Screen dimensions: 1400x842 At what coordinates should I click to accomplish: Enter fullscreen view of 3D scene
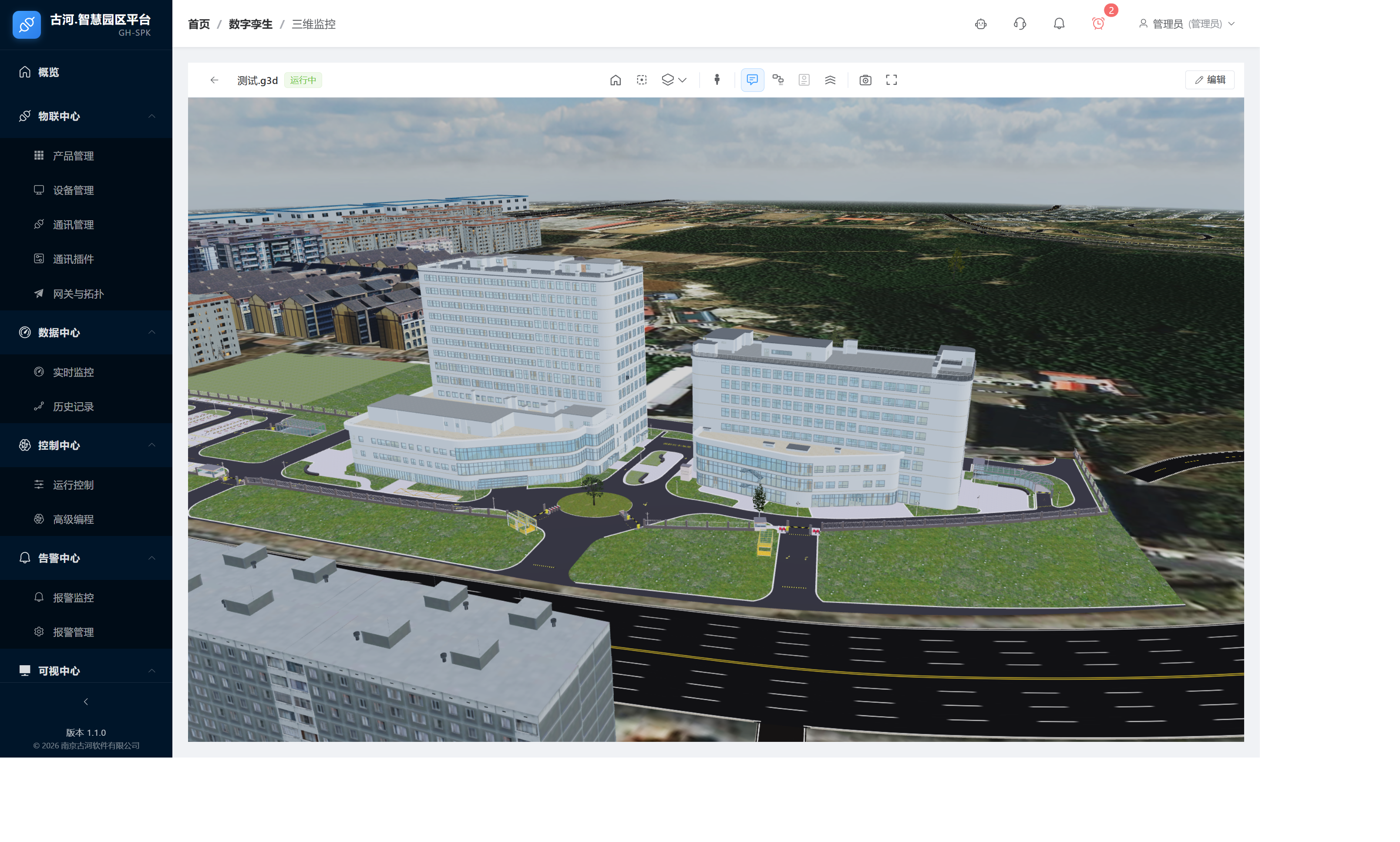pos(891,80)
